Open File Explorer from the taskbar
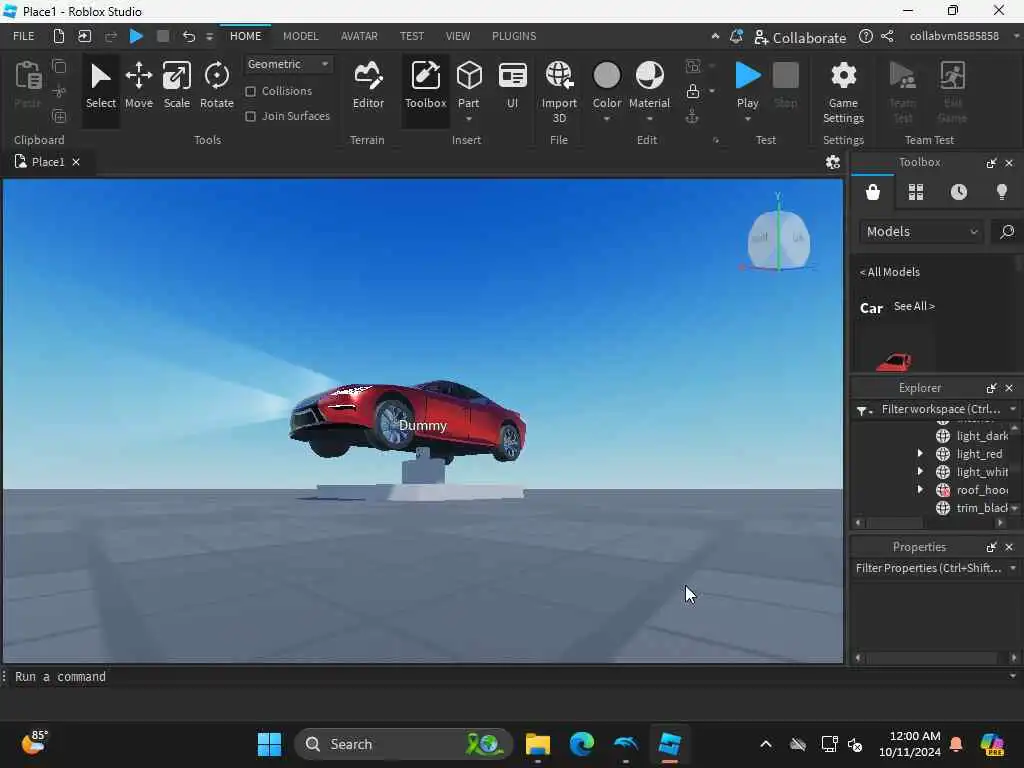The width and height of the screenshot is (1024, 768). (537, 744)
